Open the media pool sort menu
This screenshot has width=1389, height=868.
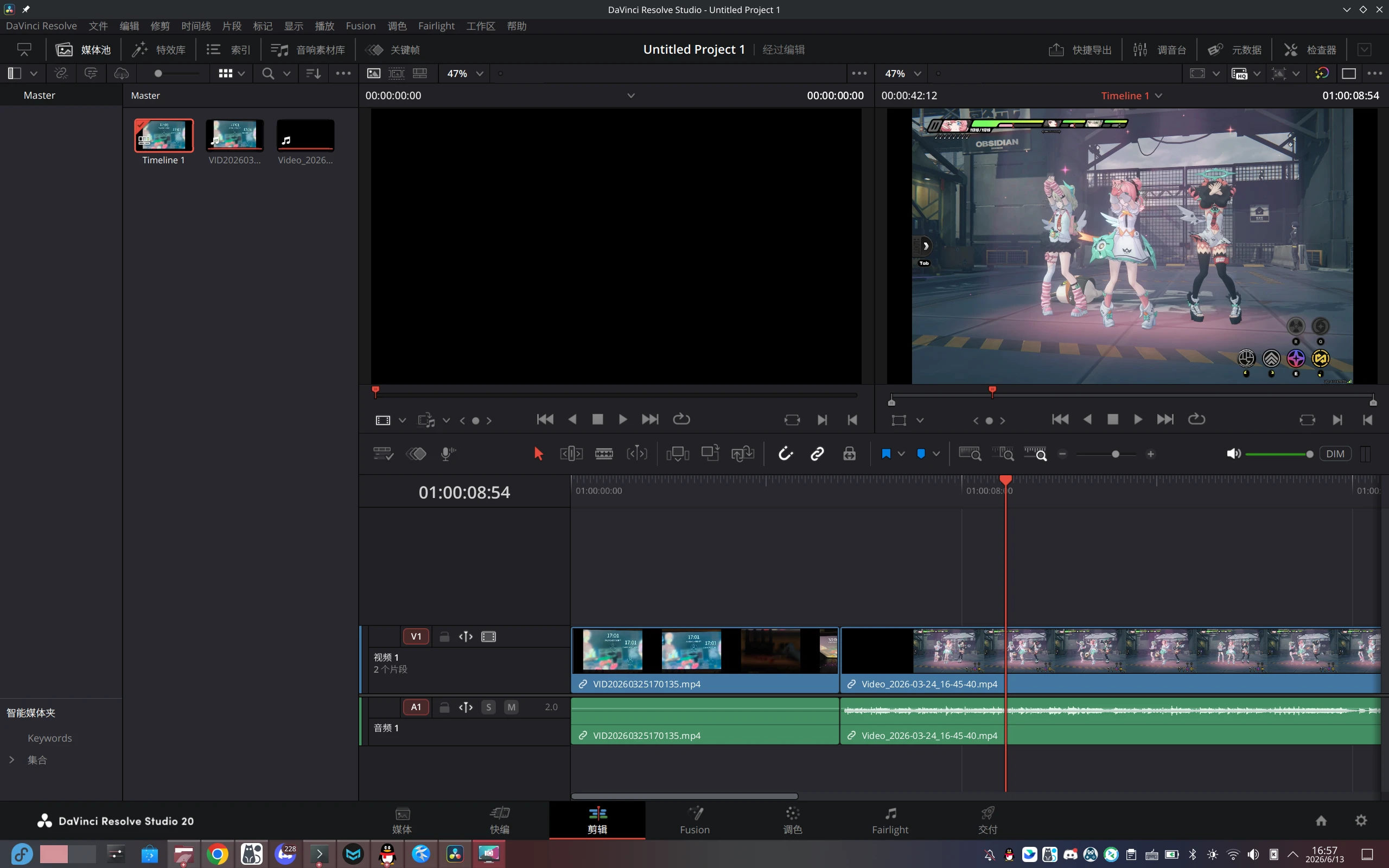[314, 73]
